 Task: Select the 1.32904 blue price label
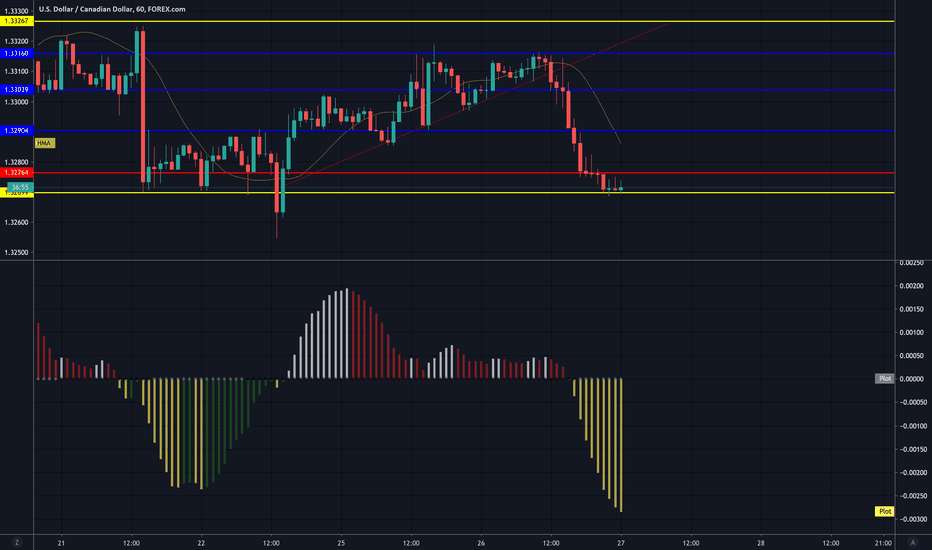coord(16,130)
